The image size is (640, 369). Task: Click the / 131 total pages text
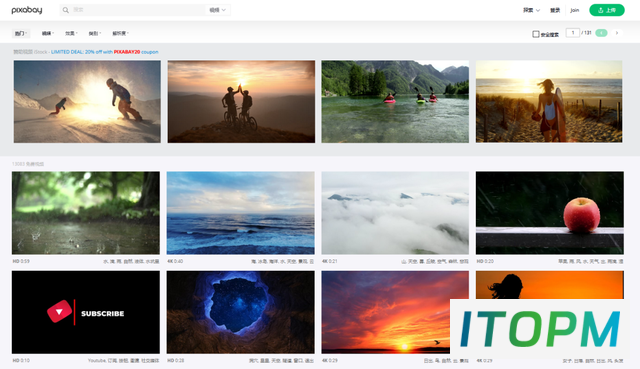tap(587, 33)
